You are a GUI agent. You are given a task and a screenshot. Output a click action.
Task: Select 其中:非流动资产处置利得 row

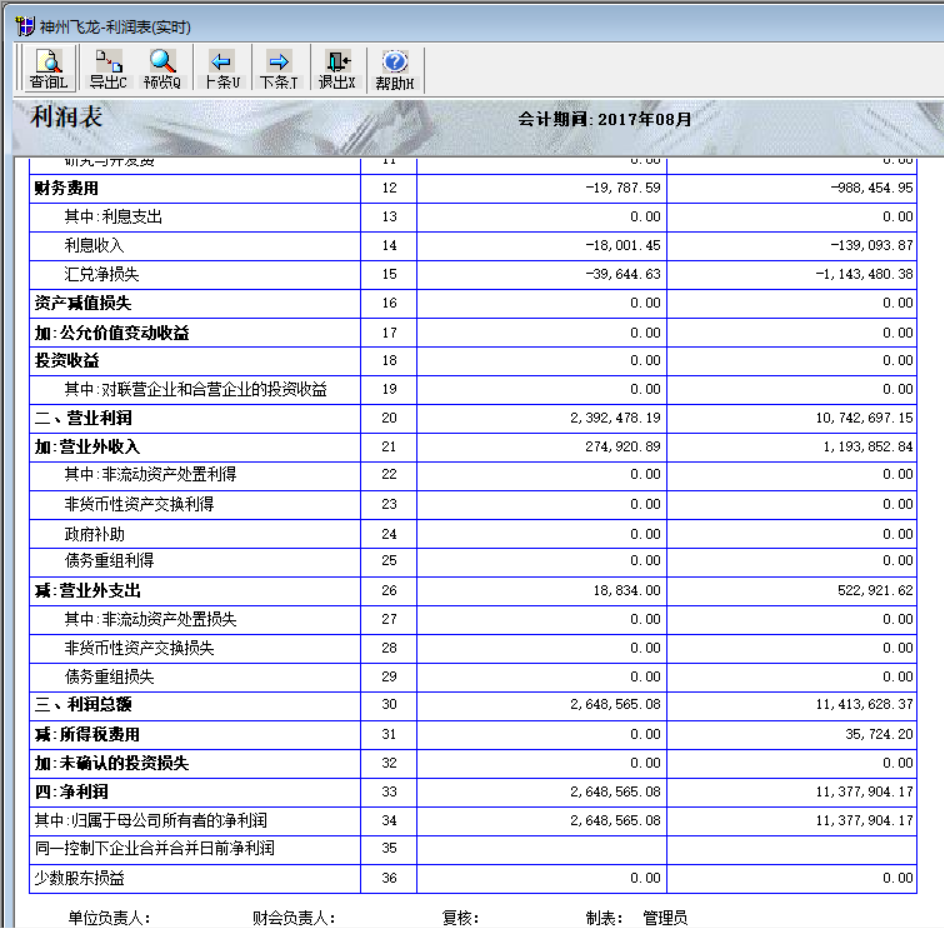[151, 475]
